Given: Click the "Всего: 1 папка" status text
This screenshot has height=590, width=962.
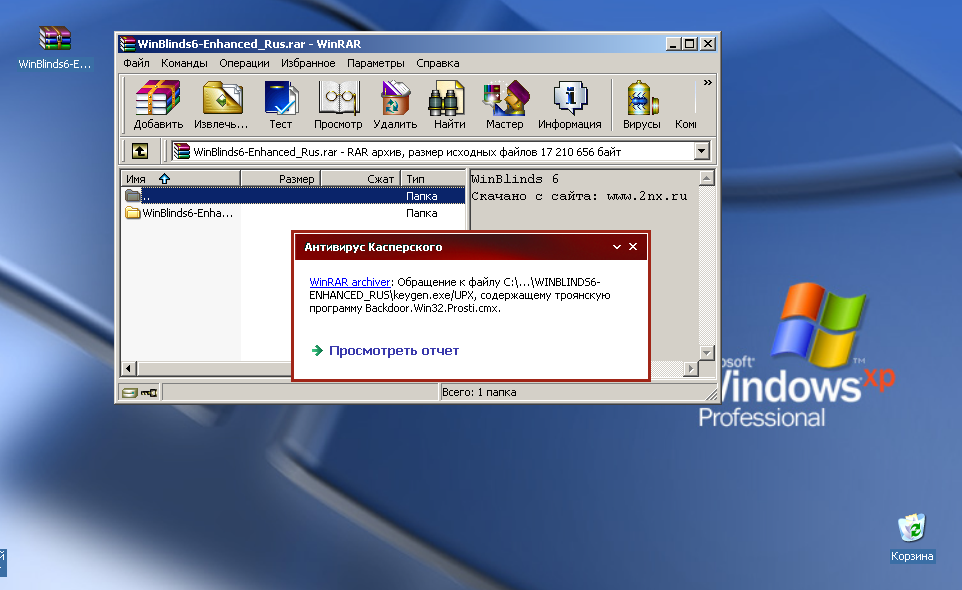Looking at the screenshot, I should click(x=479, y=393).
